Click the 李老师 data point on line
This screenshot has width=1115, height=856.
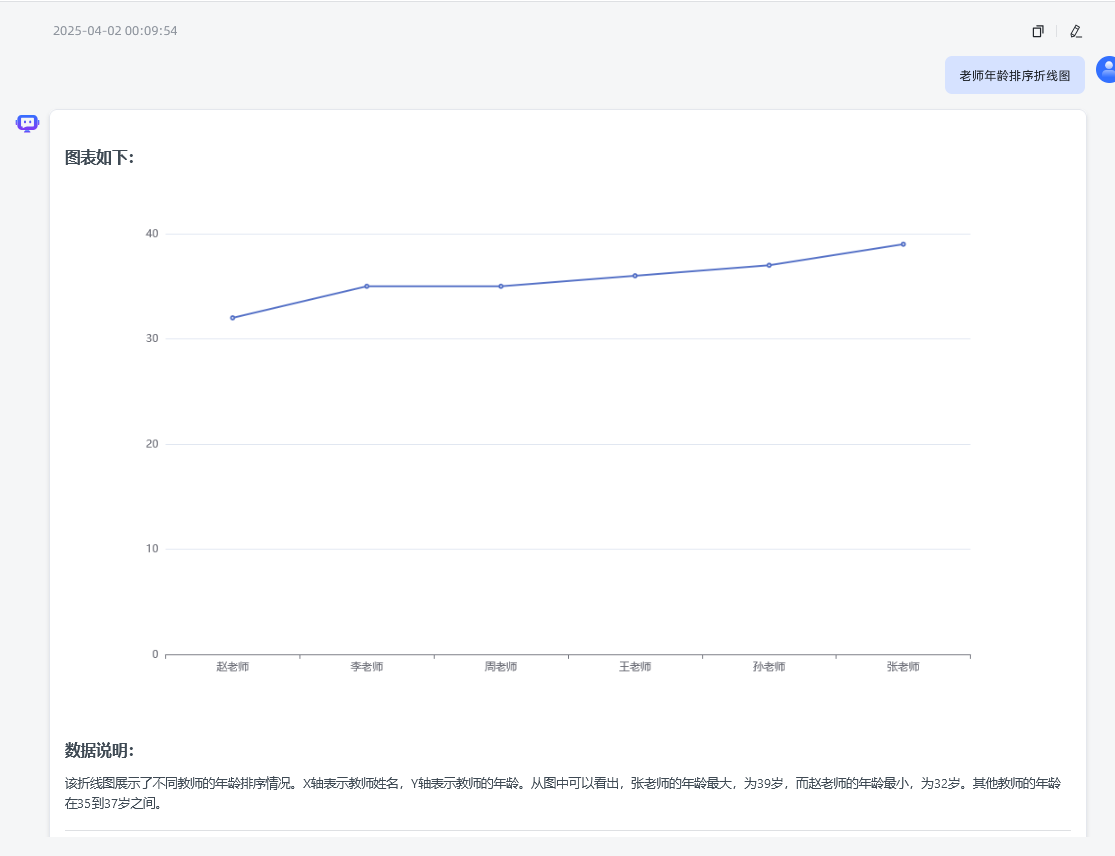point(367,286)
